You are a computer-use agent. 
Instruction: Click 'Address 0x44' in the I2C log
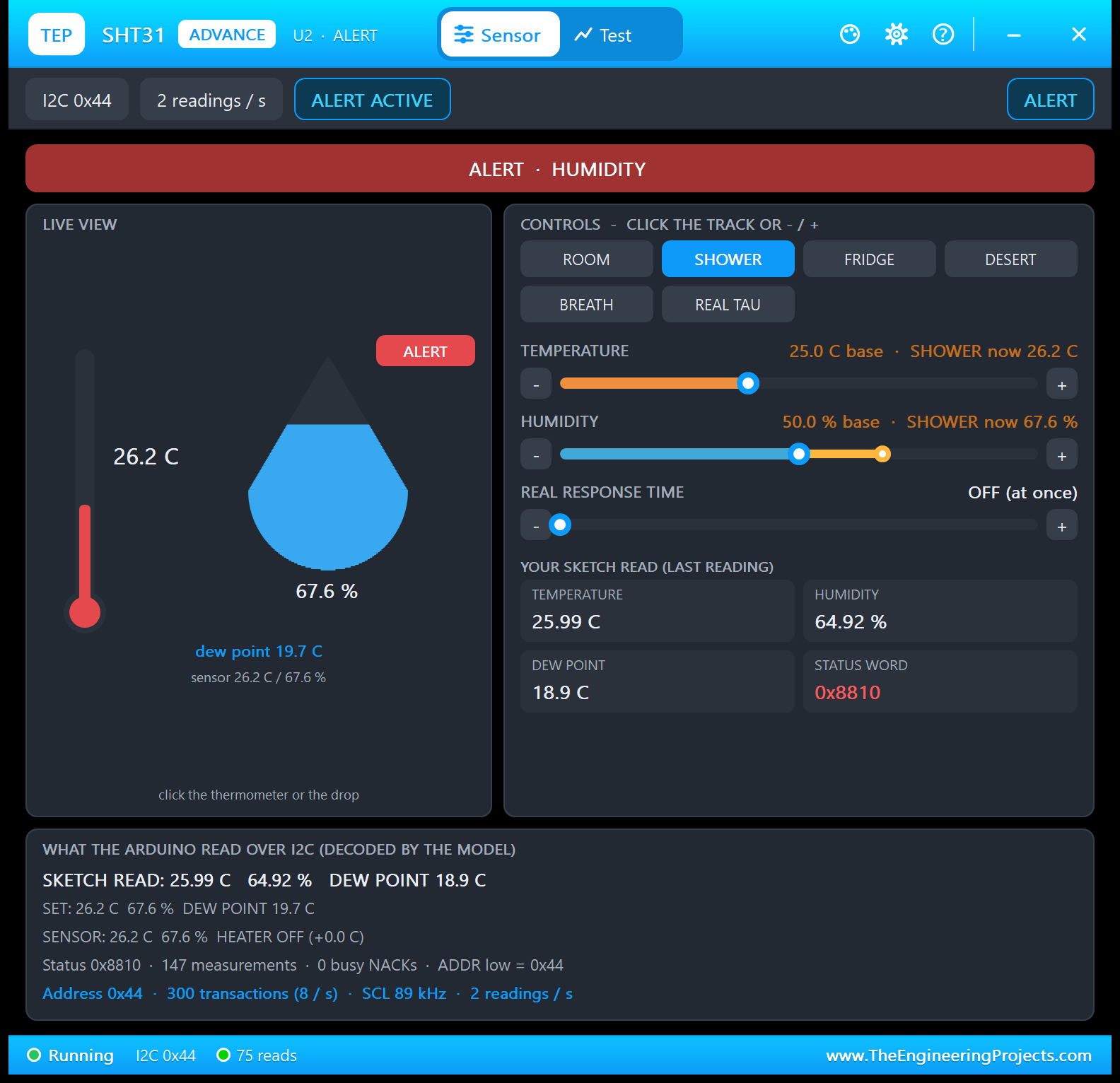93,993
